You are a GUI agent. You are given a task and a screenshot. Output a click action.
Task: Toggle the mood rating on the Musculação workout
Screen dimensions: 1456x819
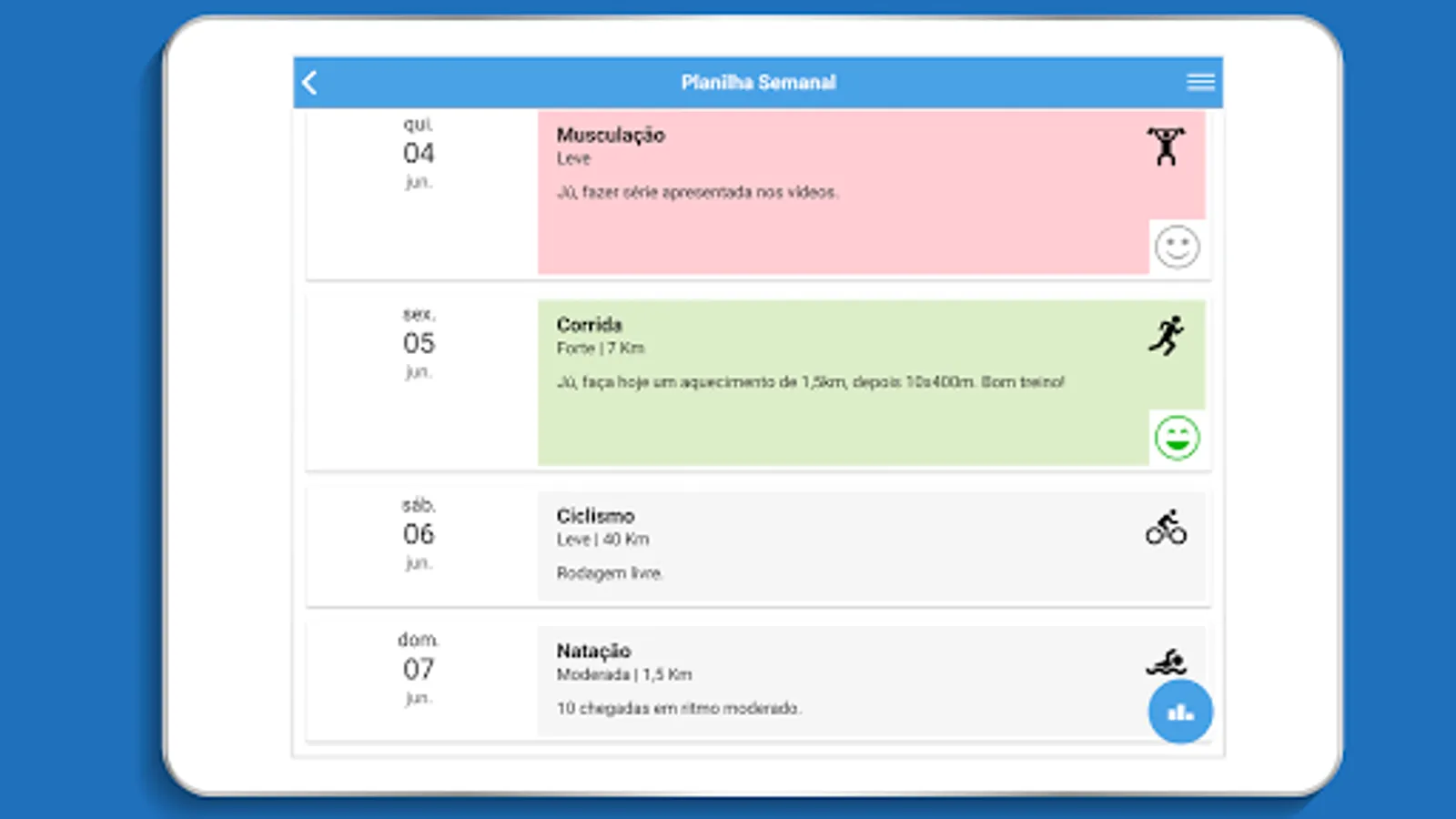1178,246
